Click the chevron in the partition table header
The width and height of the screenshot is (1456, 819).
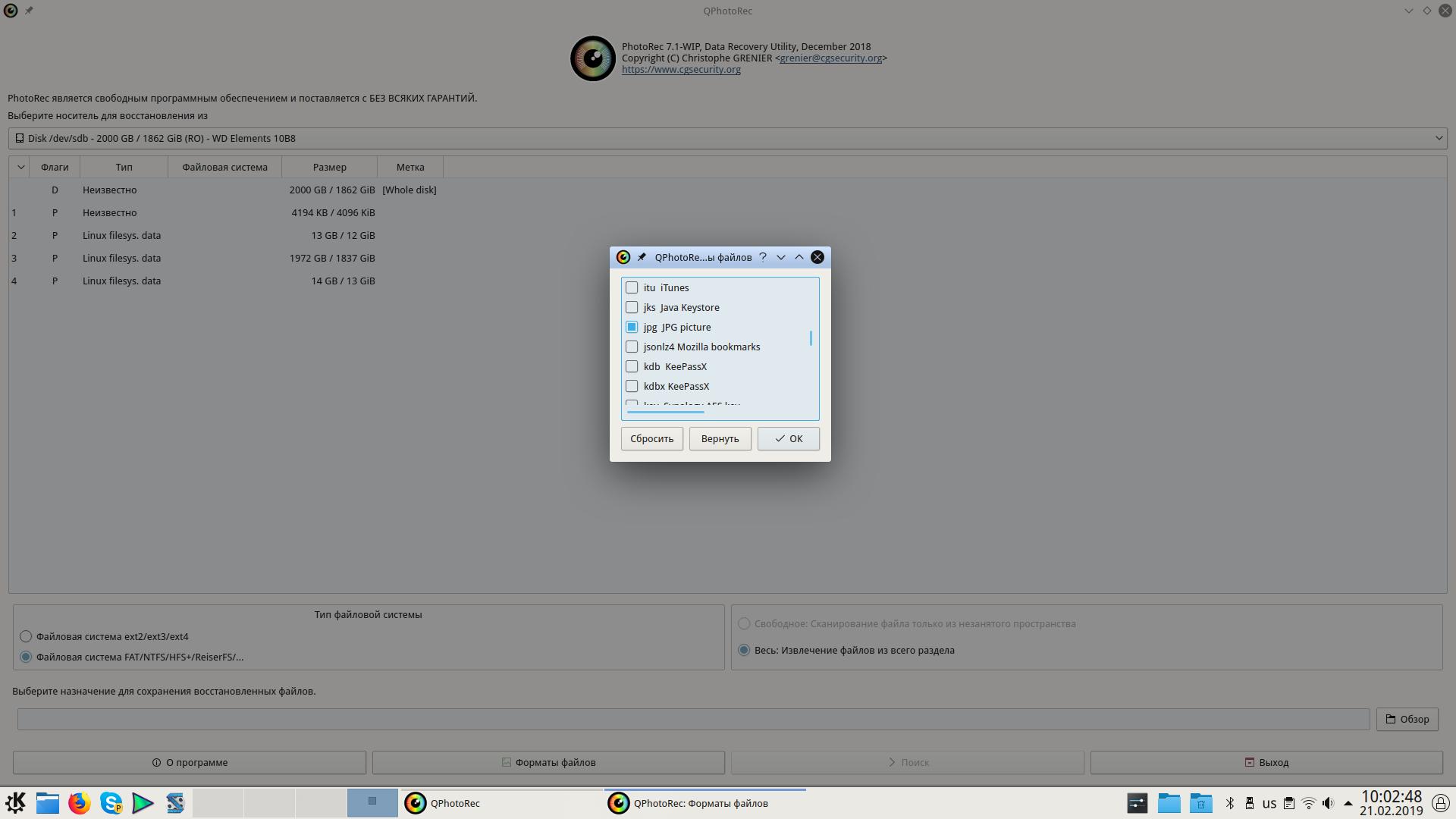(20, 167)
